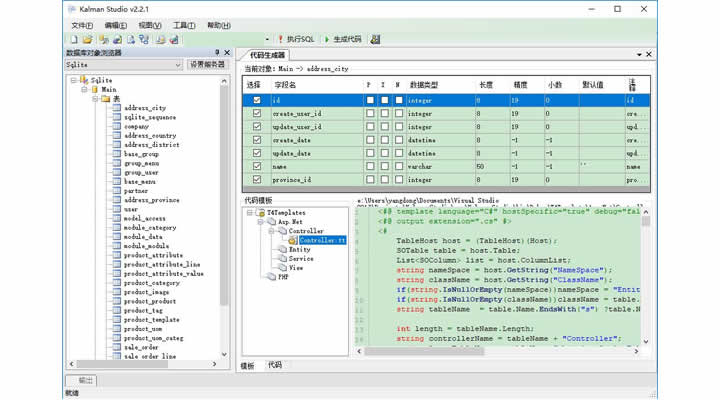Click the Entity folder icon in templates

281,249
